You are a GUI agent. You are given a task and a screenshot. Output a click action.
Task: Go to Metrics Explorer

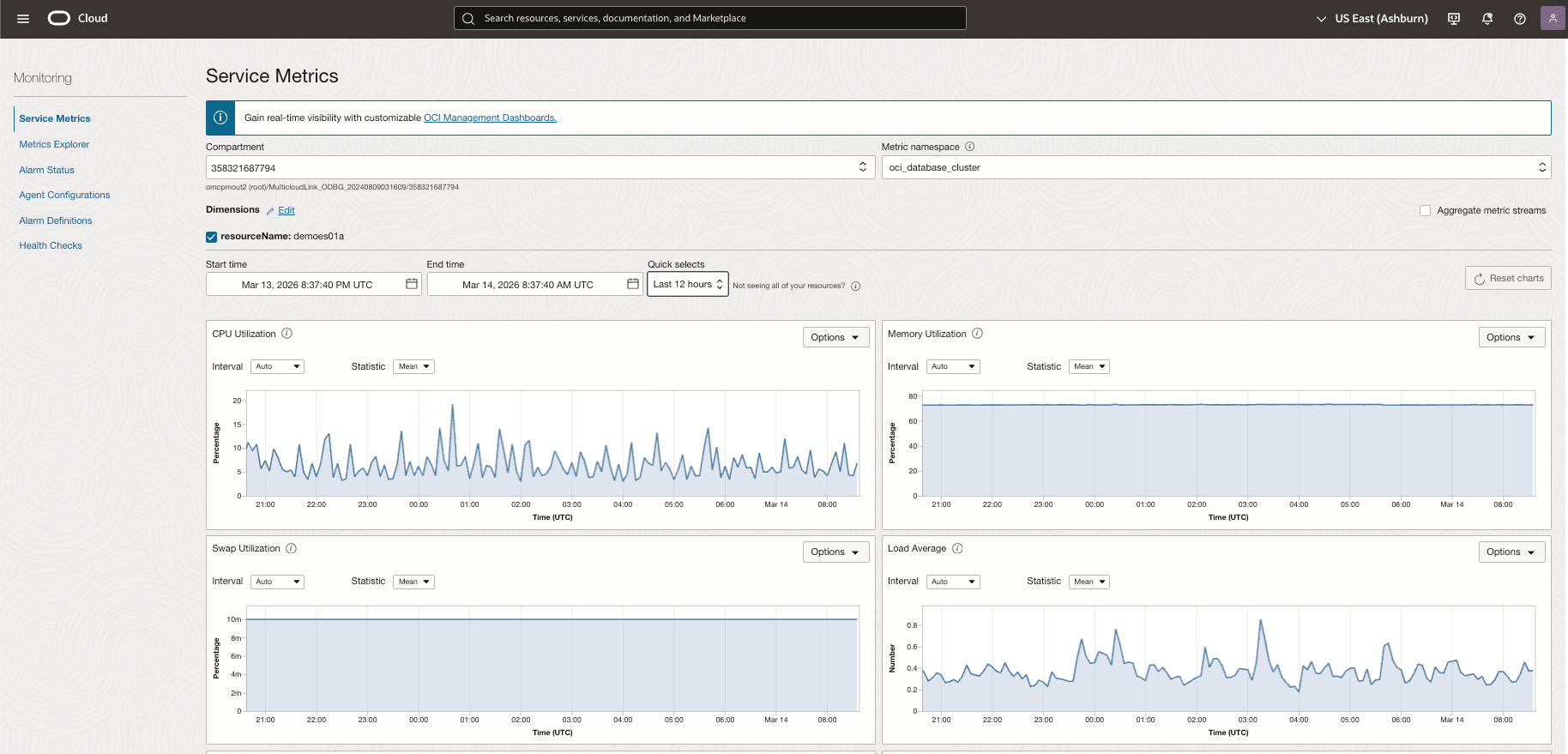click(x=54, y=144)
